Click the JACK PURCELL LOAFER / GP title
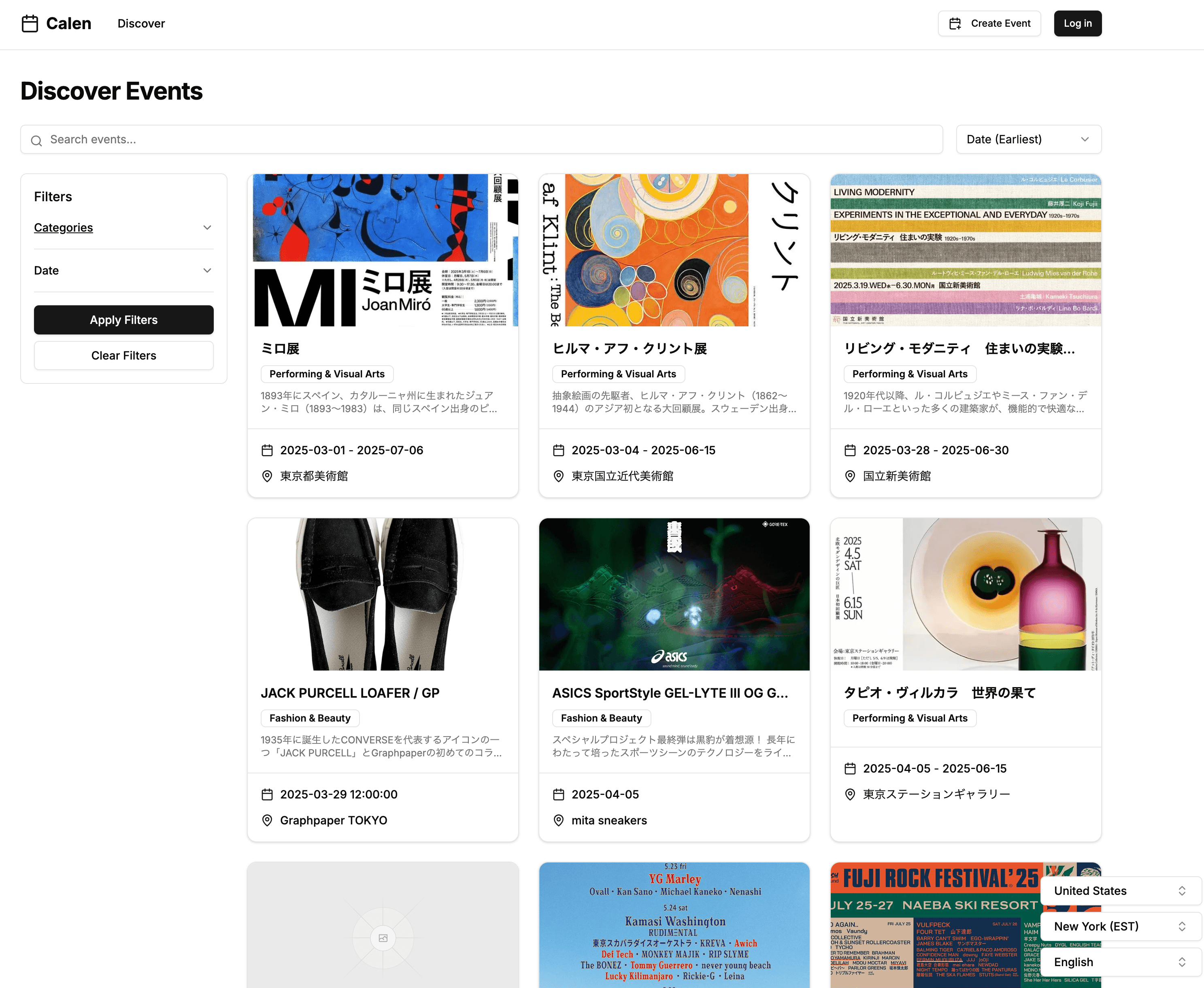The height and width of the screenshot is (988, 1204). [x=350, y=693]
